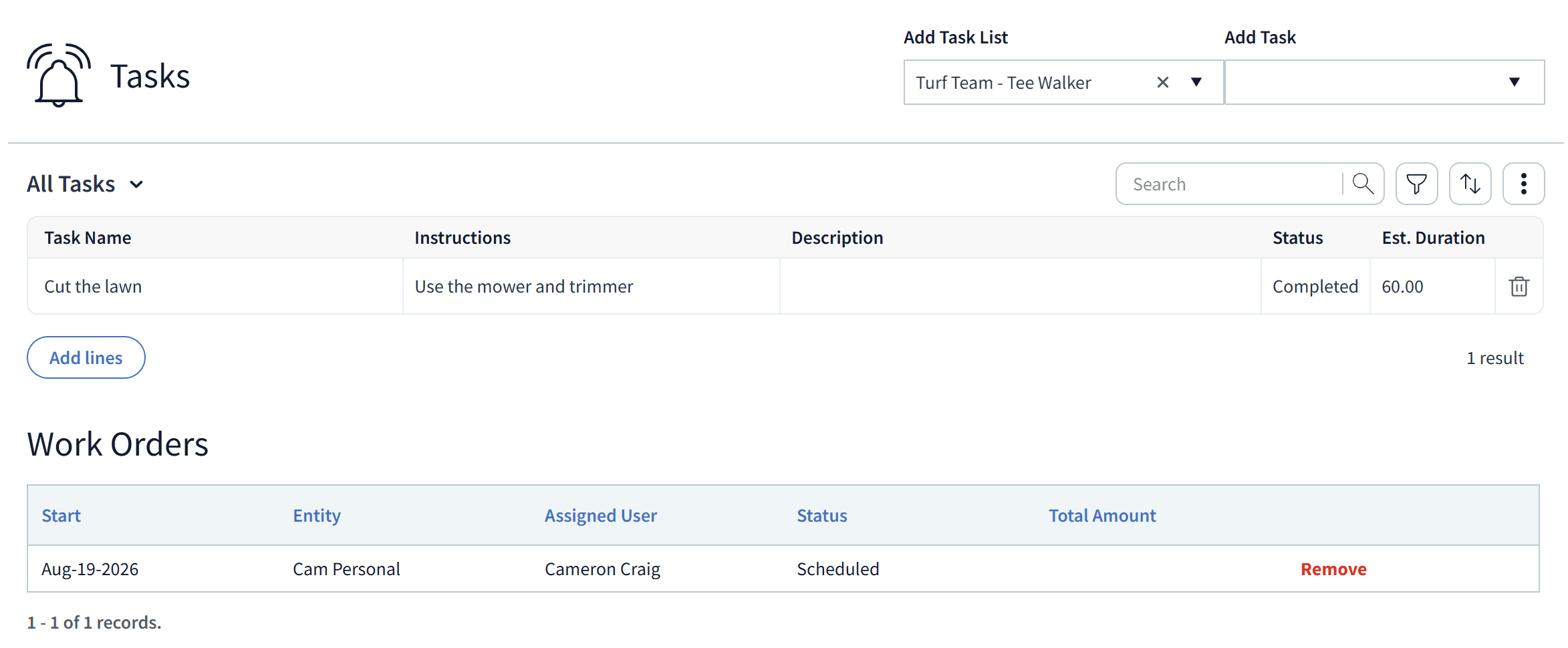Click the Description column header
The image size is (1568, 648).
coord(837,238)
